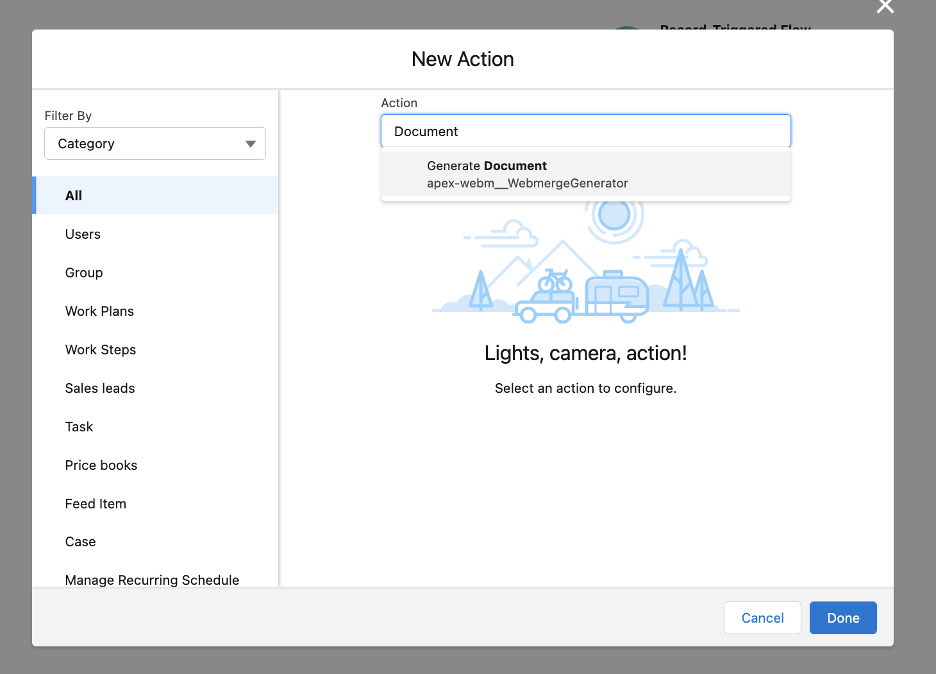Viewport: 936px width, 674px height.
Task: Choose the Price books category
Action: point(101,464)
